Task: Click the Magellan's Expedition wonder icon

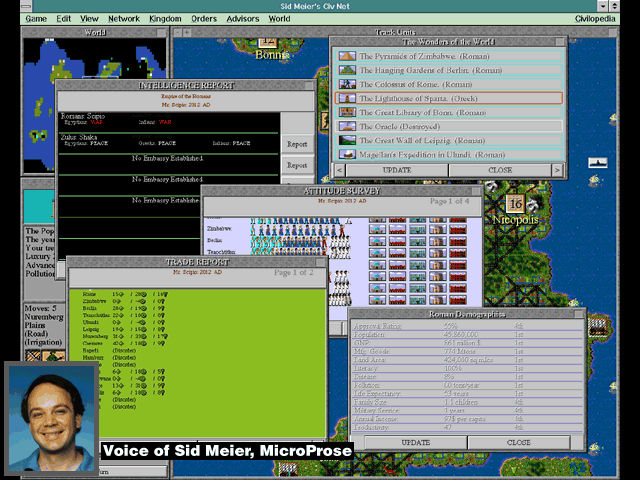Action: point(347,154)
